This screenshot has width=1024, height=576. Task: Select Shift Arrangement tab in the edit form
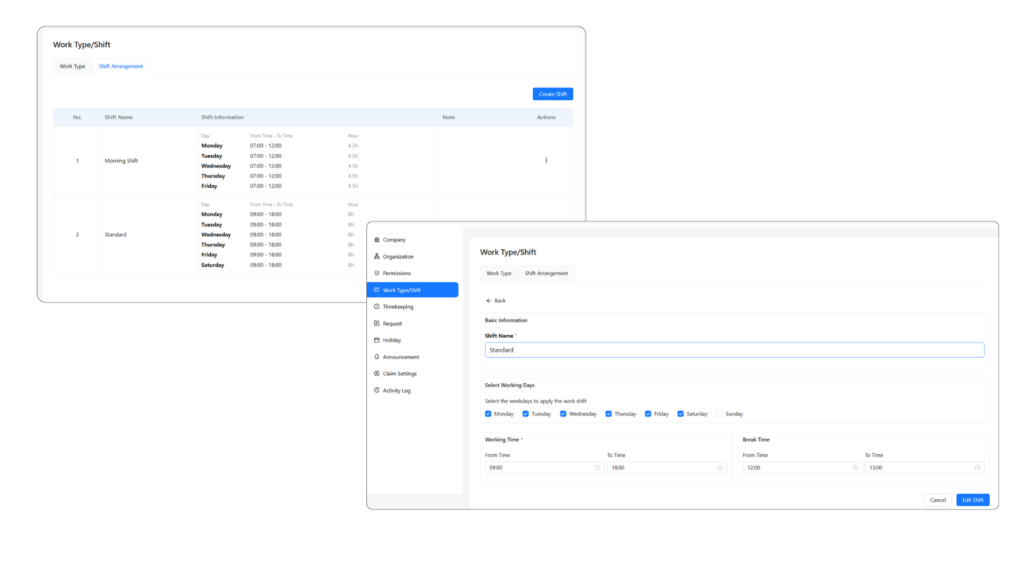coord(546,273)
